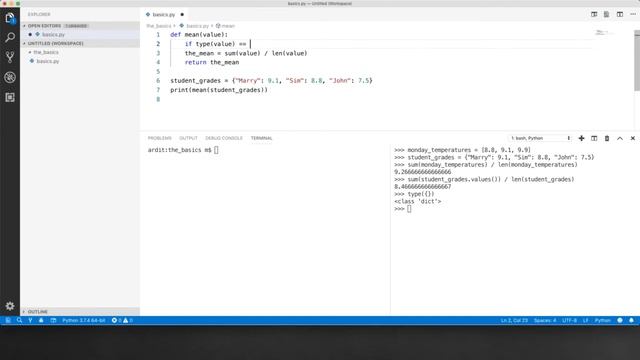640x360 pixels.
Task: Select Python interpreter version in status bar
Action: click(x=84, y=320)
